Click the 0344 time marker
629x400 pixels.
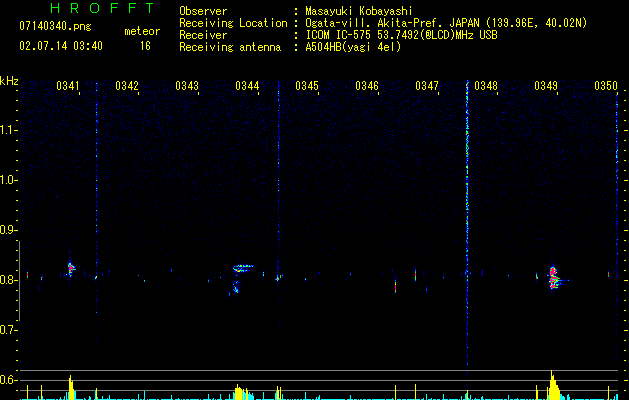pyautogui.click(x=247, y=86)
